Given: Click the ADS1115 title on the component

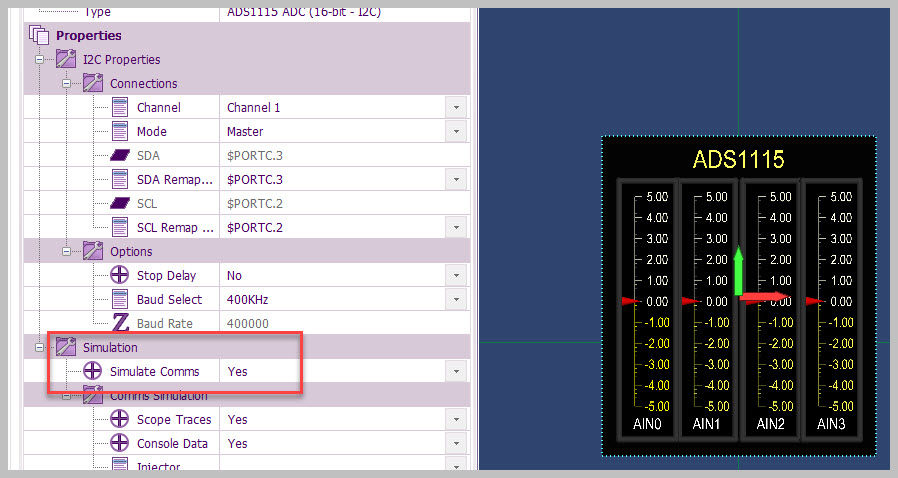Looking at the screenshot, I should click(738, 159).
